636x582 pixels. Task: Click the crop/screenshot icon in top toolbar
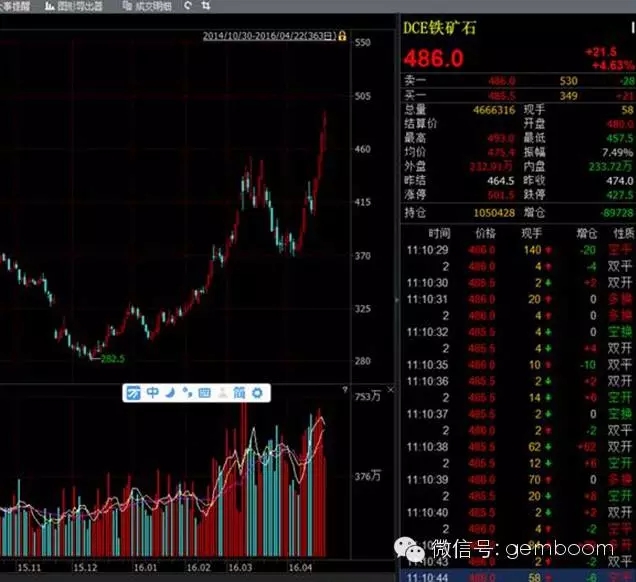(x=205, y=6)
